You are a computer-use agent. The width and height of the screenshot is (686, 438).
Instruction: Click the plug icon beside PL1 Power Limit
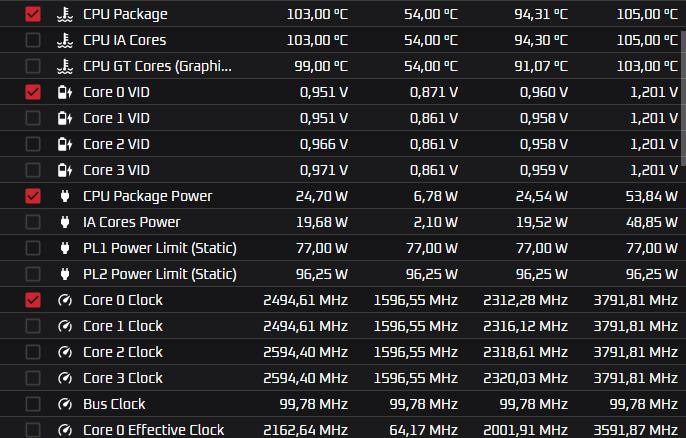64,248
